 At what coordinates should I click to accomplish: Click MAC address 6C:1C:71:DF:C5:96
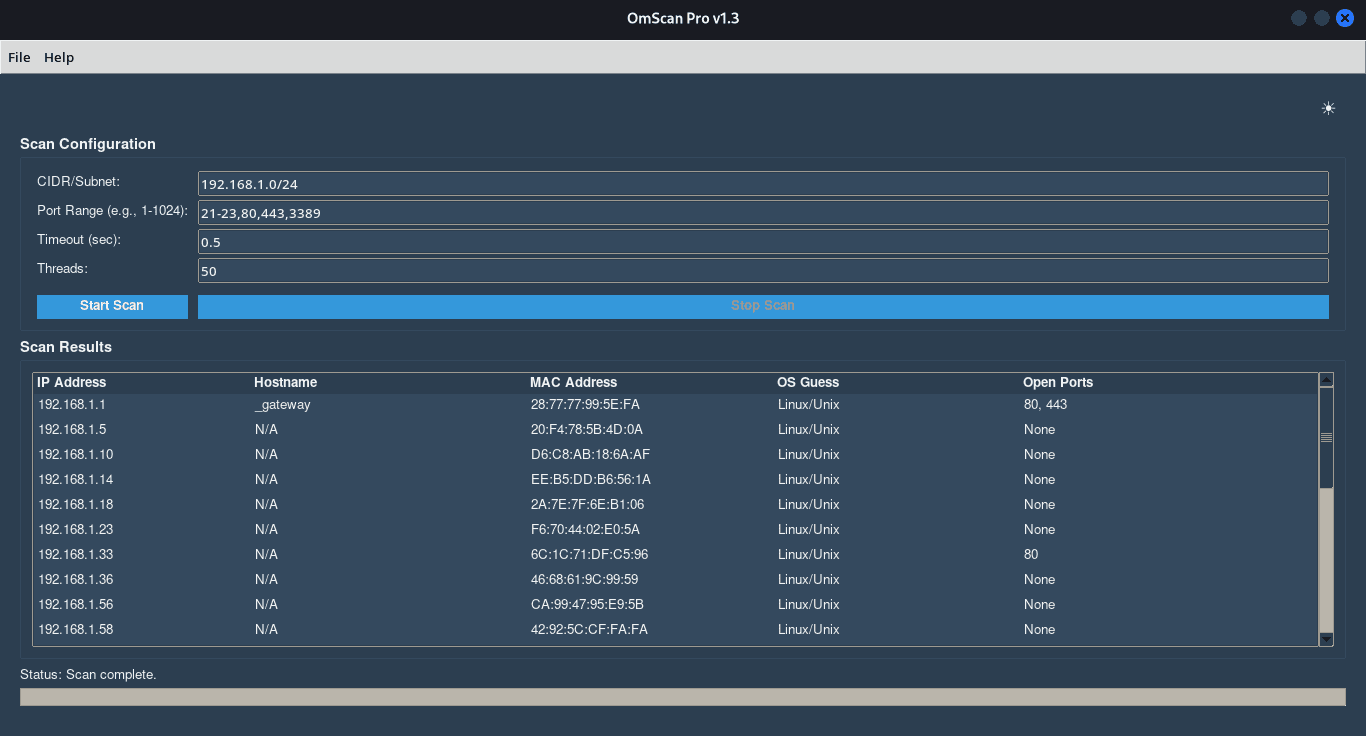coord(589,555)
